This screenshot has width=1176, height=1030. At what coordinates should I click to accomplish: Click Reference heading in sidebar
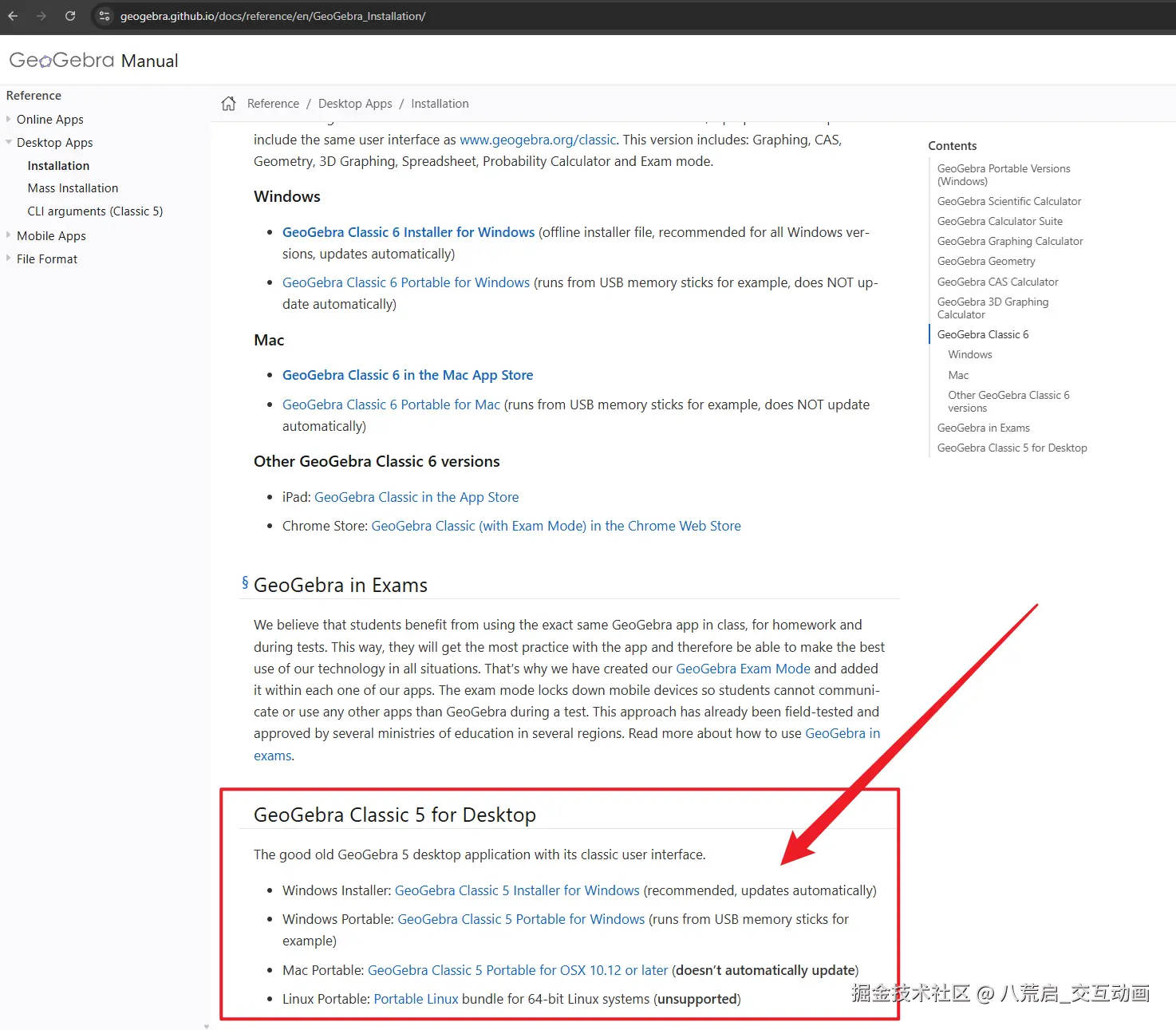[x=34, y=96]
